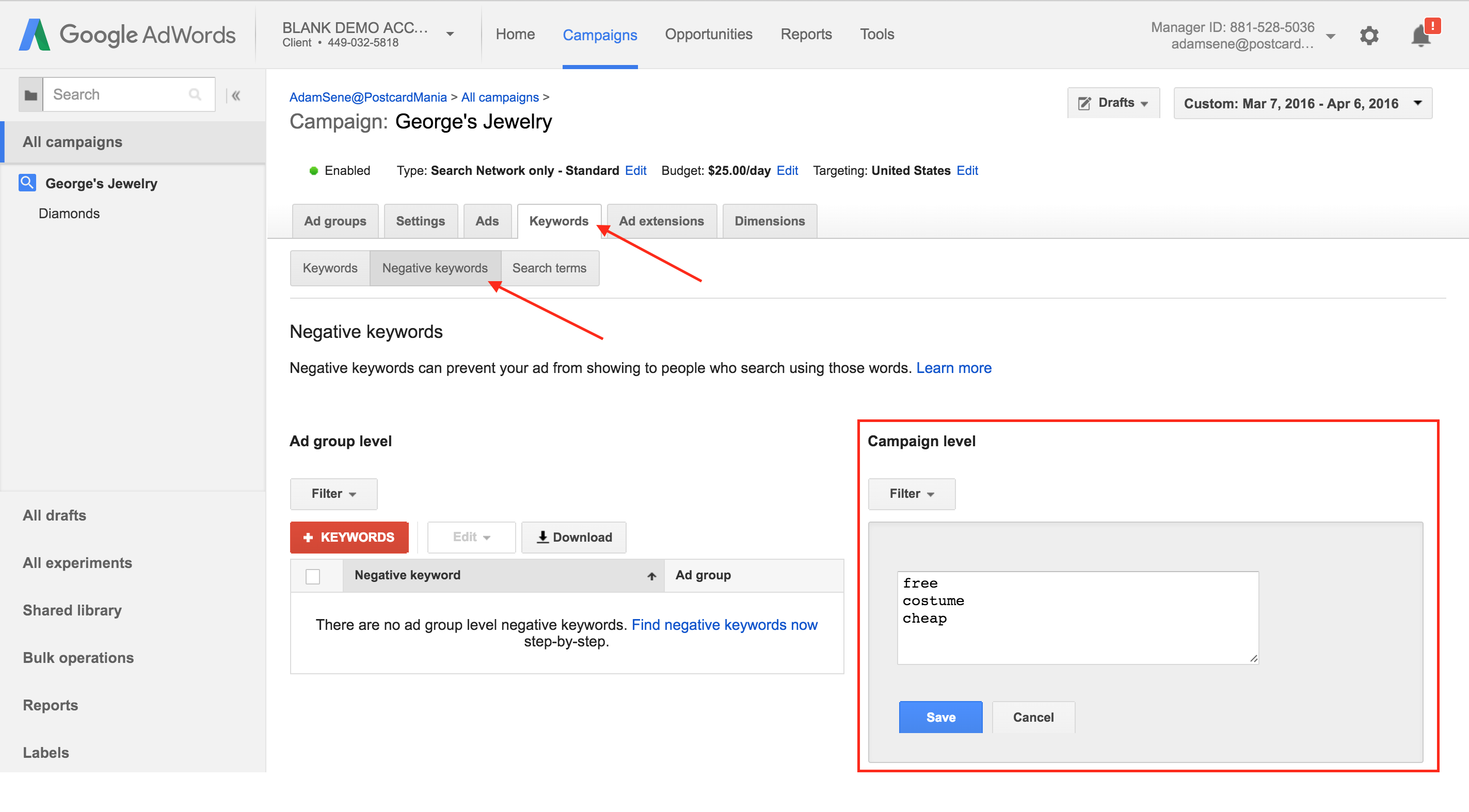
Task: Switch to the Ad groups tab
Action: 335,221
